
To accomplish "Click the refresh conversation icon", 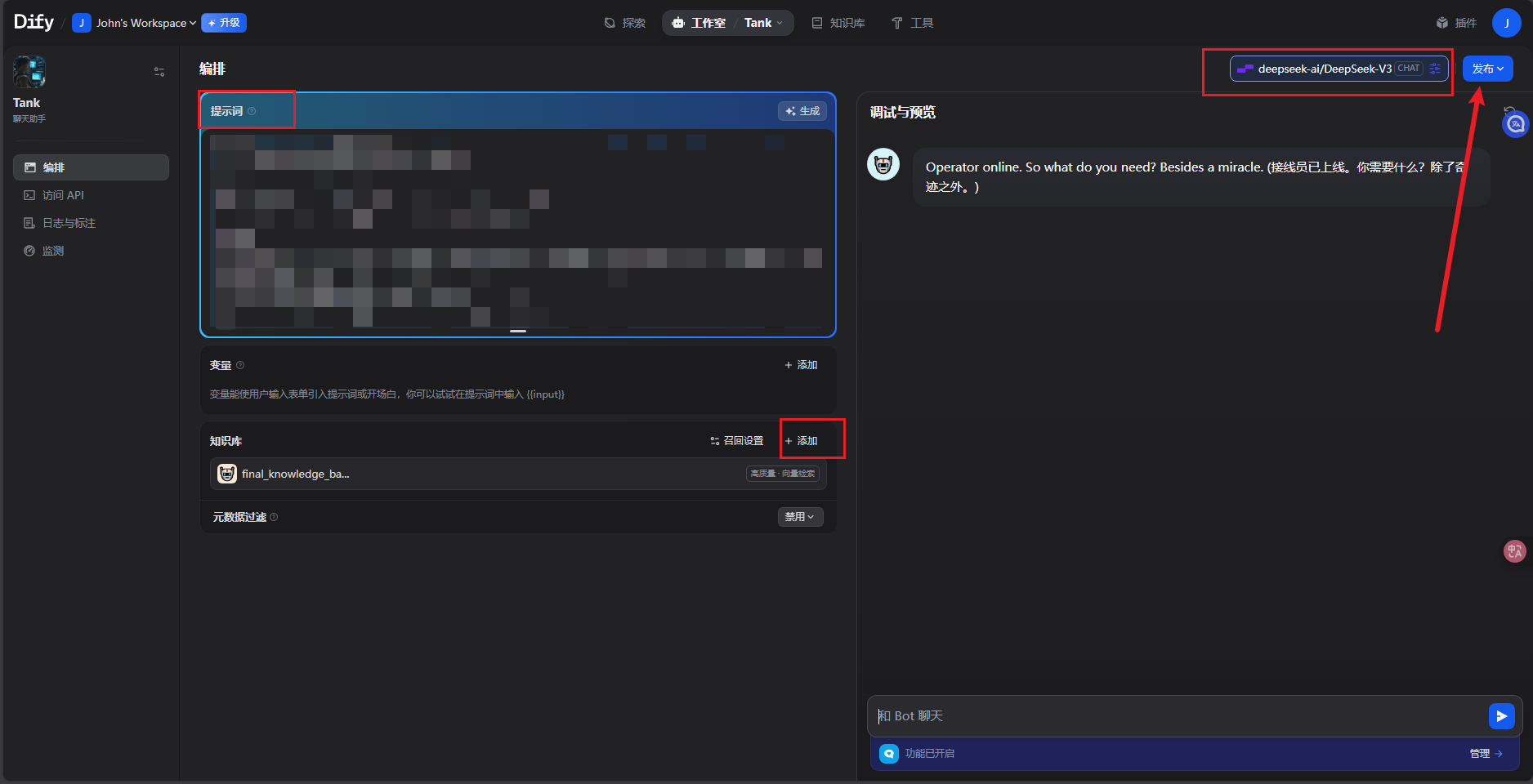I will pos(1509,111).
